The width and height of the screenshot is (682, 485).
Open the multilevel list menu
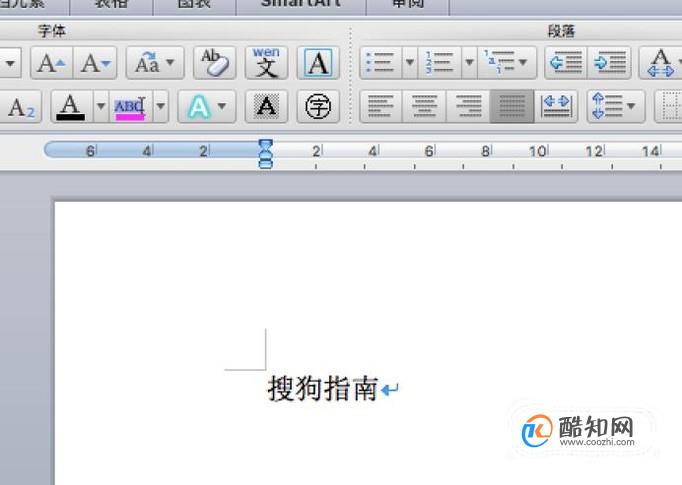click(507, 64)
